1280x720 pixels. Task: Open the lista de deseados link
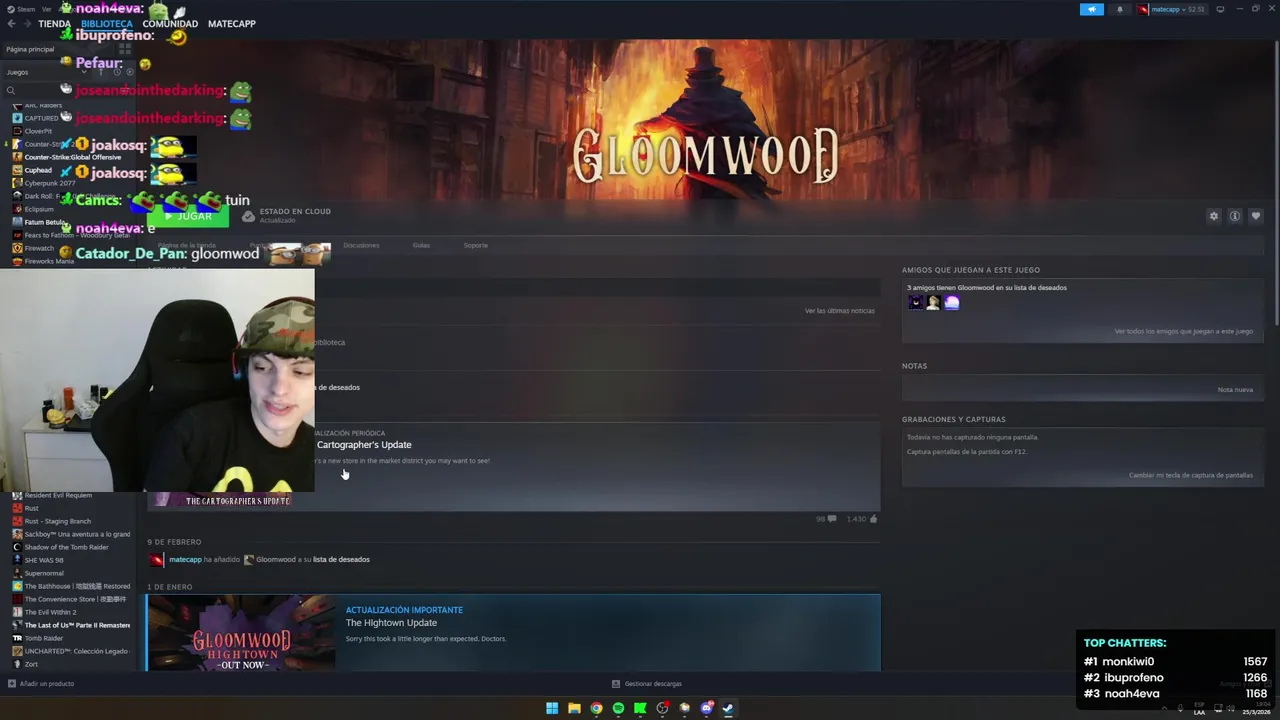(341, 560)
